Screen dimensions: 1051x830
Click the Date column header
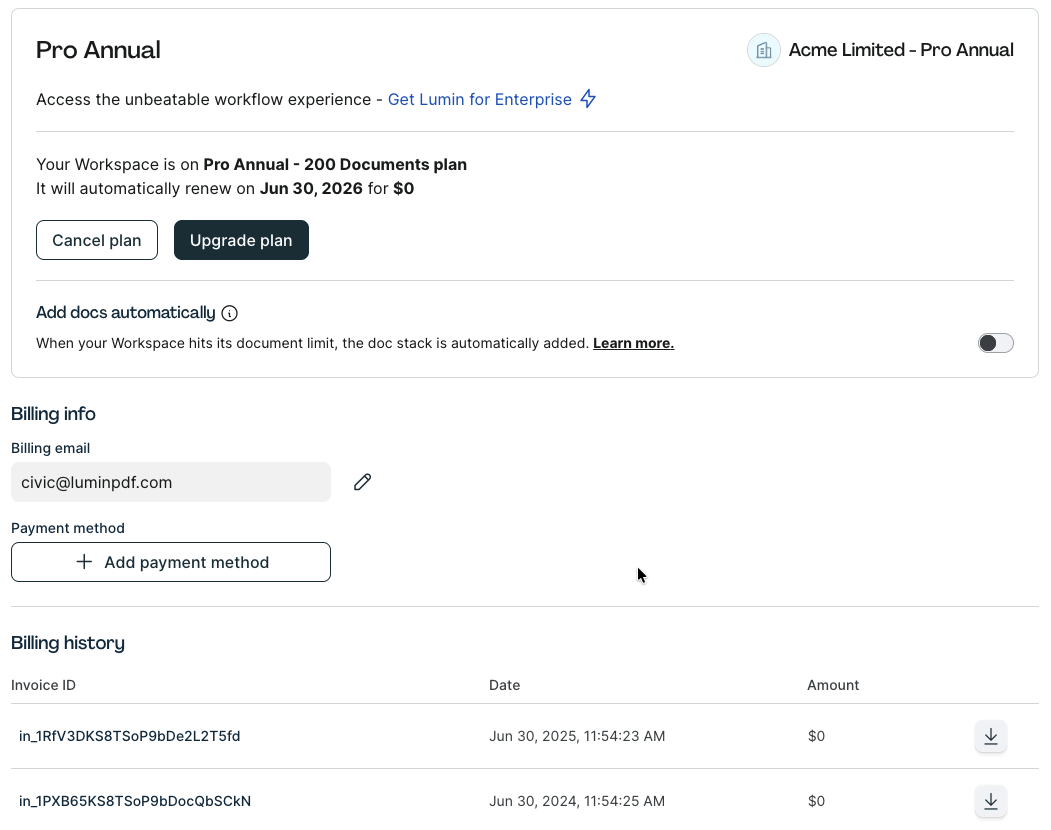[x=505, y=685]
